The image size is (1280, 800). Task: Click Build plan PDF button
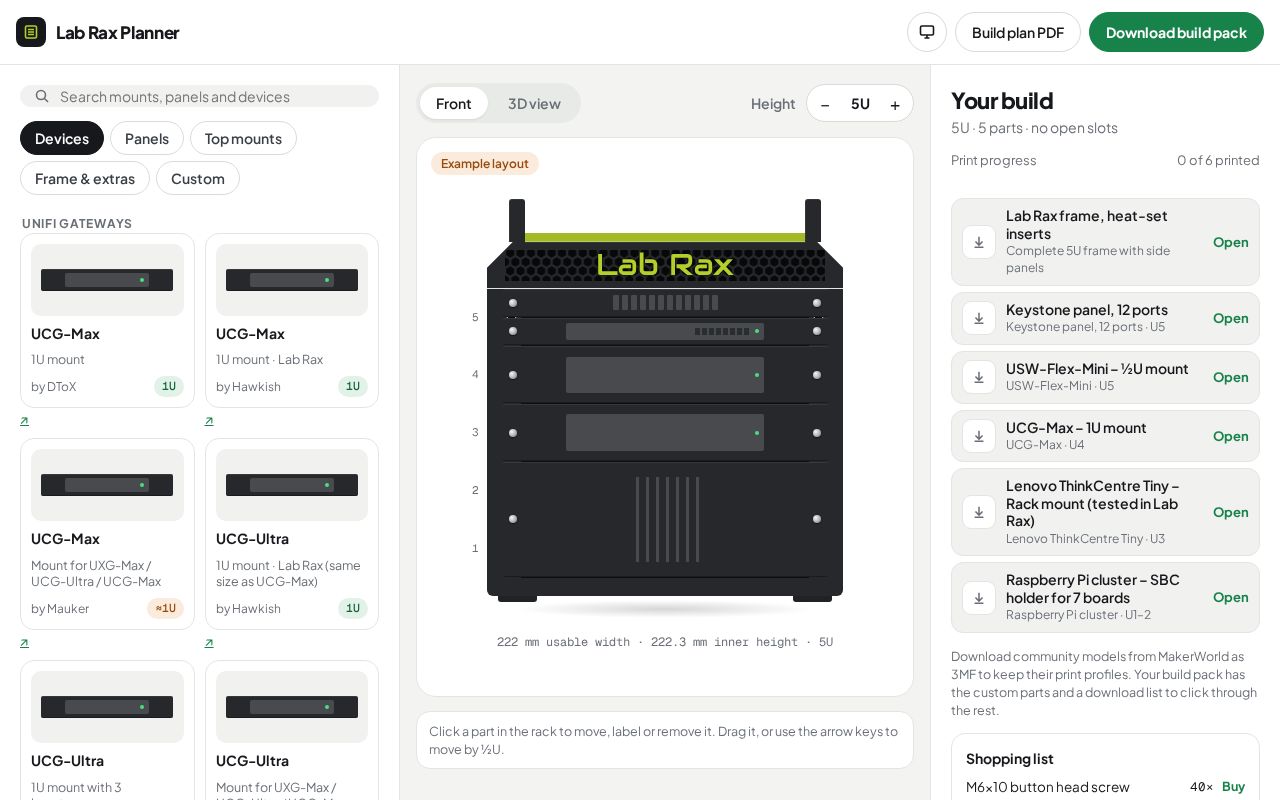pyautogui.click(x=1018, y=32)
